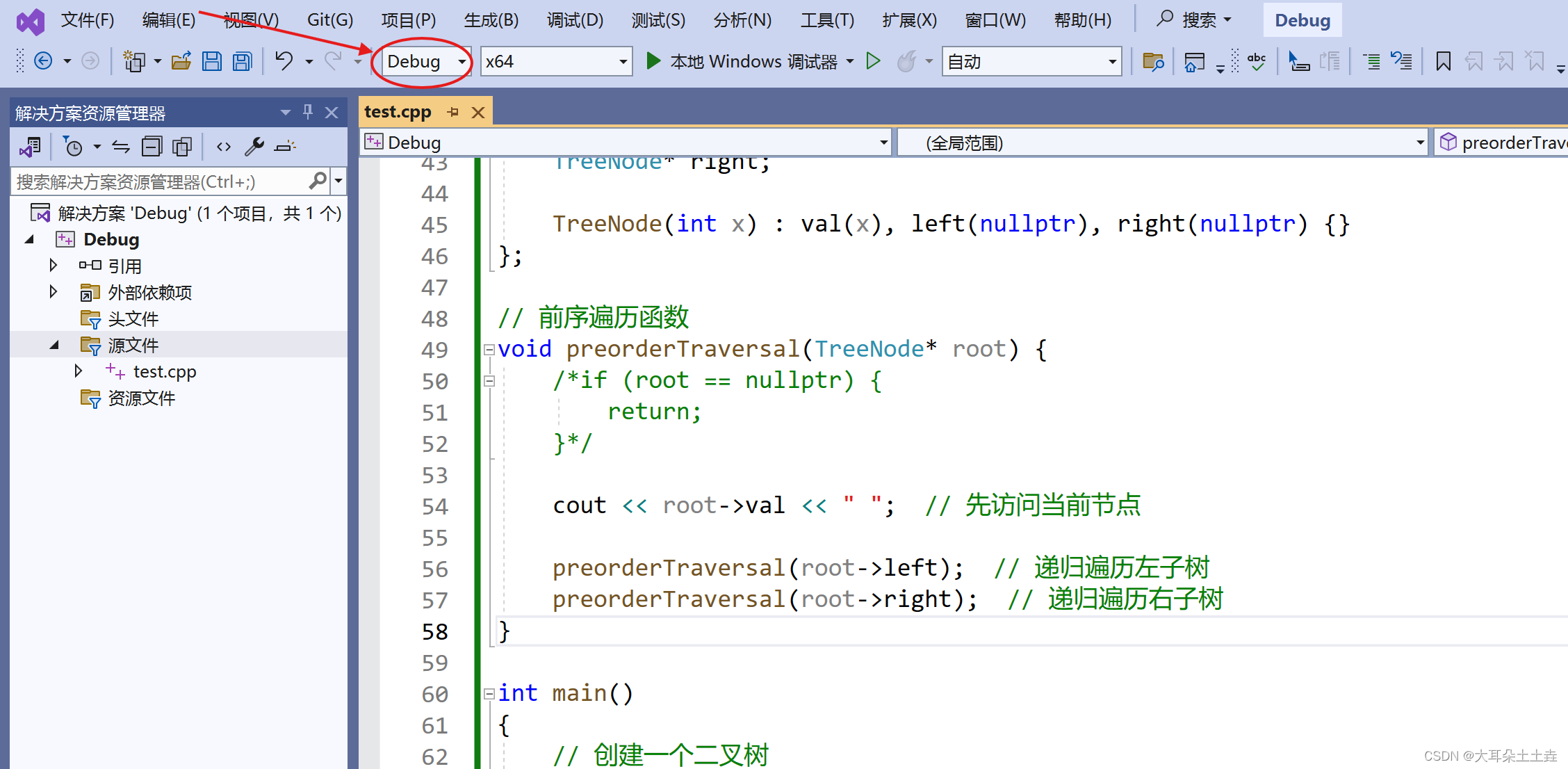Open the 编辑(E) menu
This screenshot has width=1568, height=769.
[169, 20]
